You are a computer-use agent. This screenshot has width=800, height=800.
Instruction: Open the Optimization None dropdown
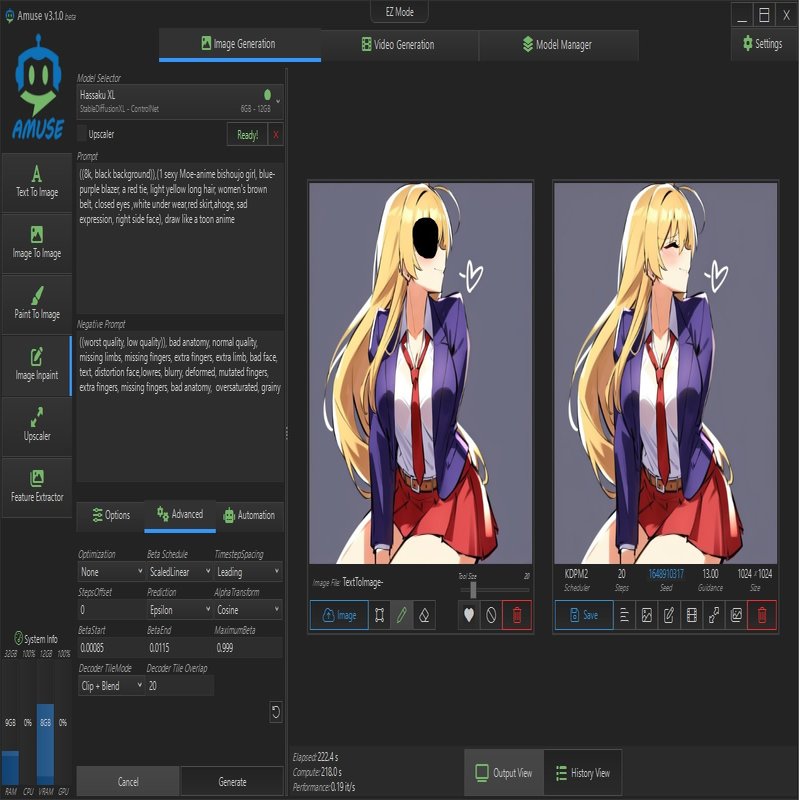111,572
